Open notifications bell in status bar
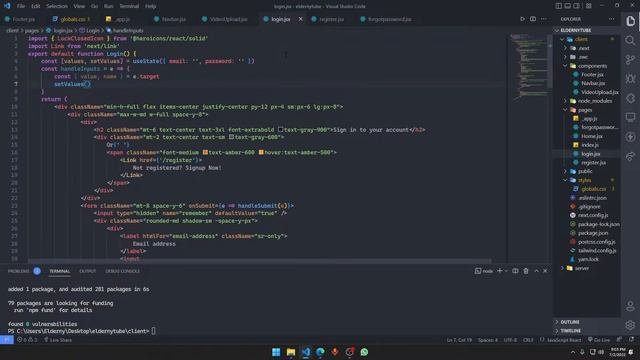This screenshot has height=360, width=640. click(631, 340)
